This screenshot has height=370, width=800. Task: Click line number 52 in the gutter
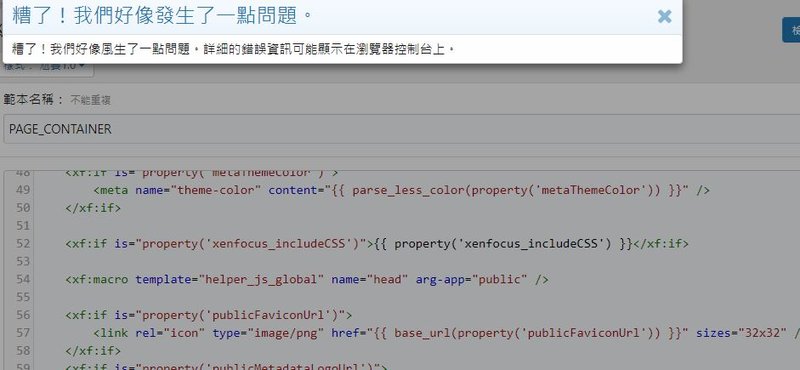click(22, 243)
